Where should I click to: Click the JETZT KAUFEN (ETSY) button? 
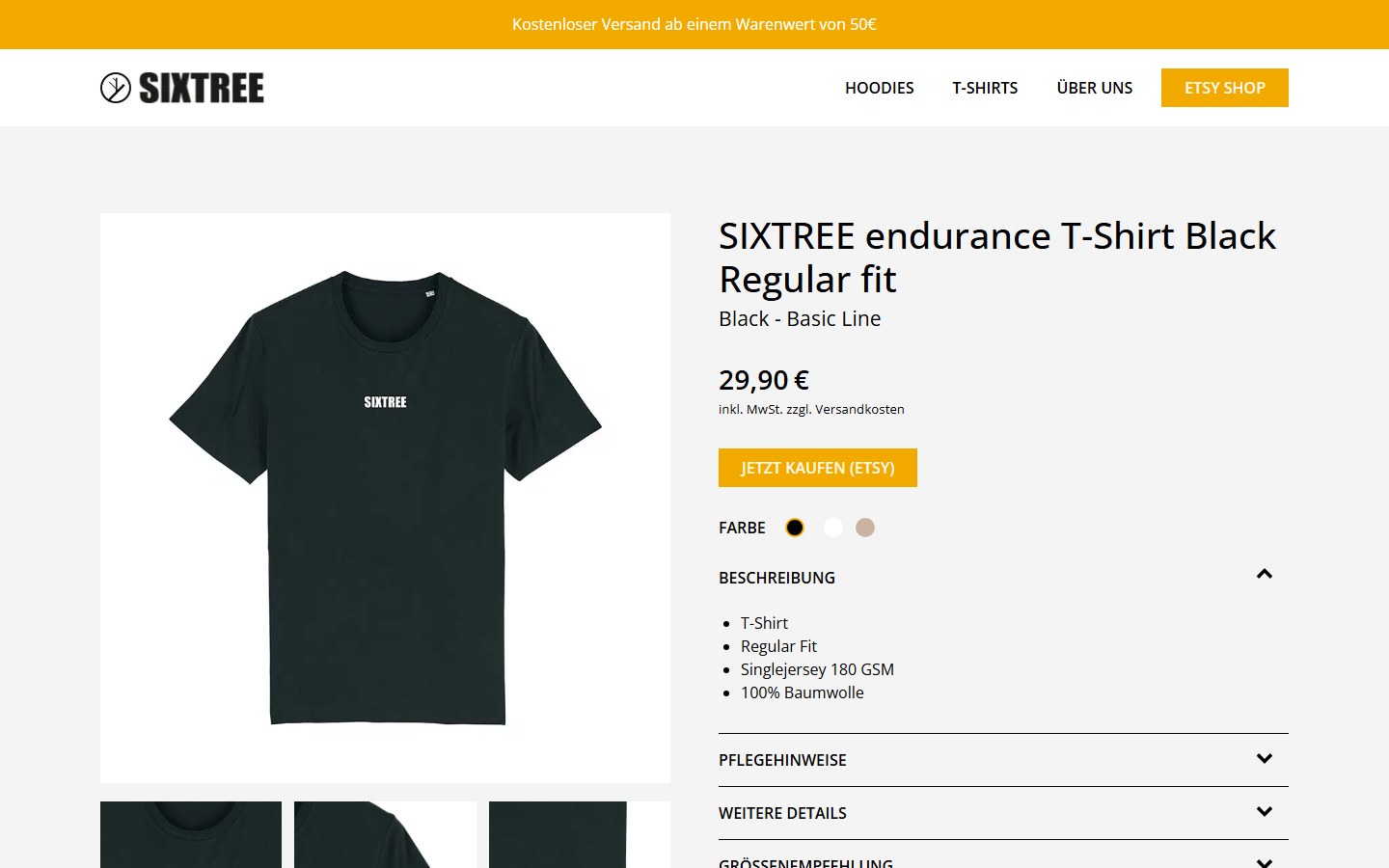(817, 468)
